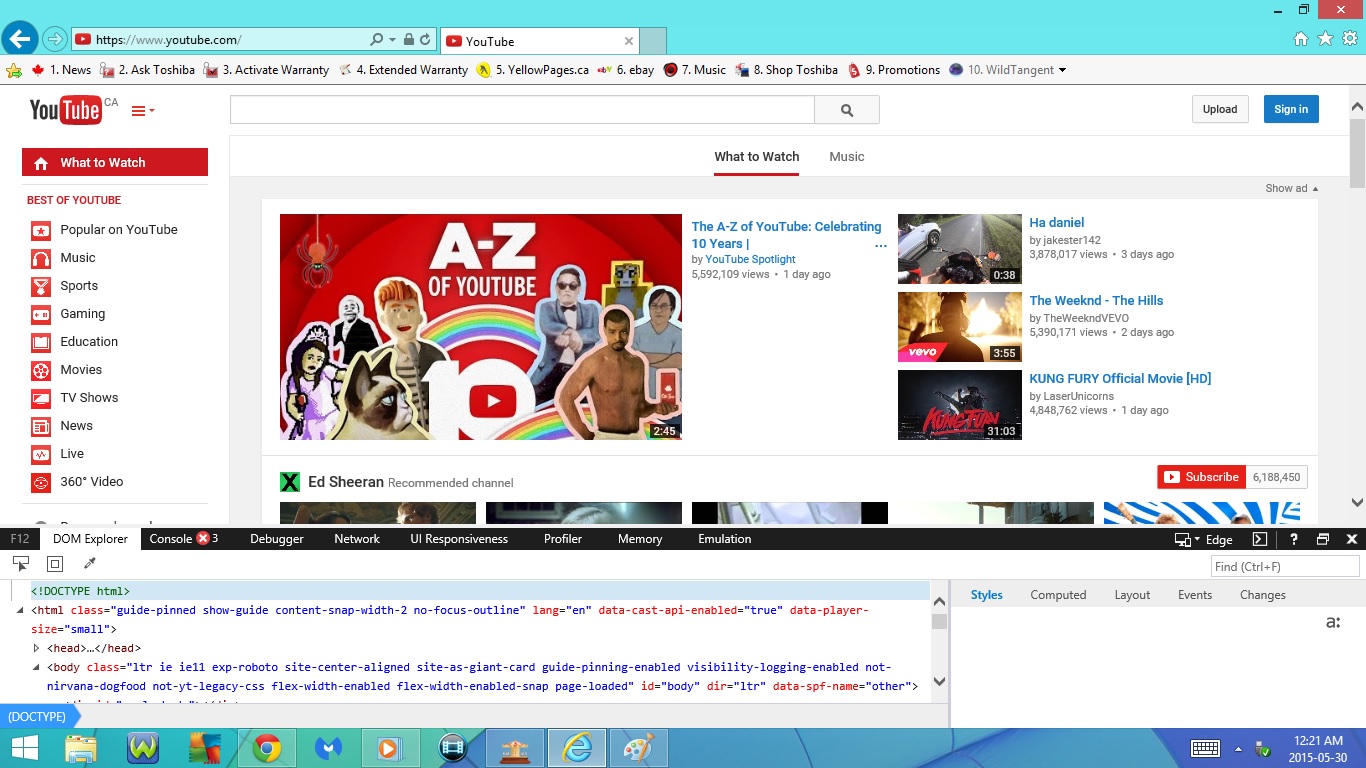Click the Live icon in sidebar
Viewport: 1366px width, 768px height.
(41, 454)
